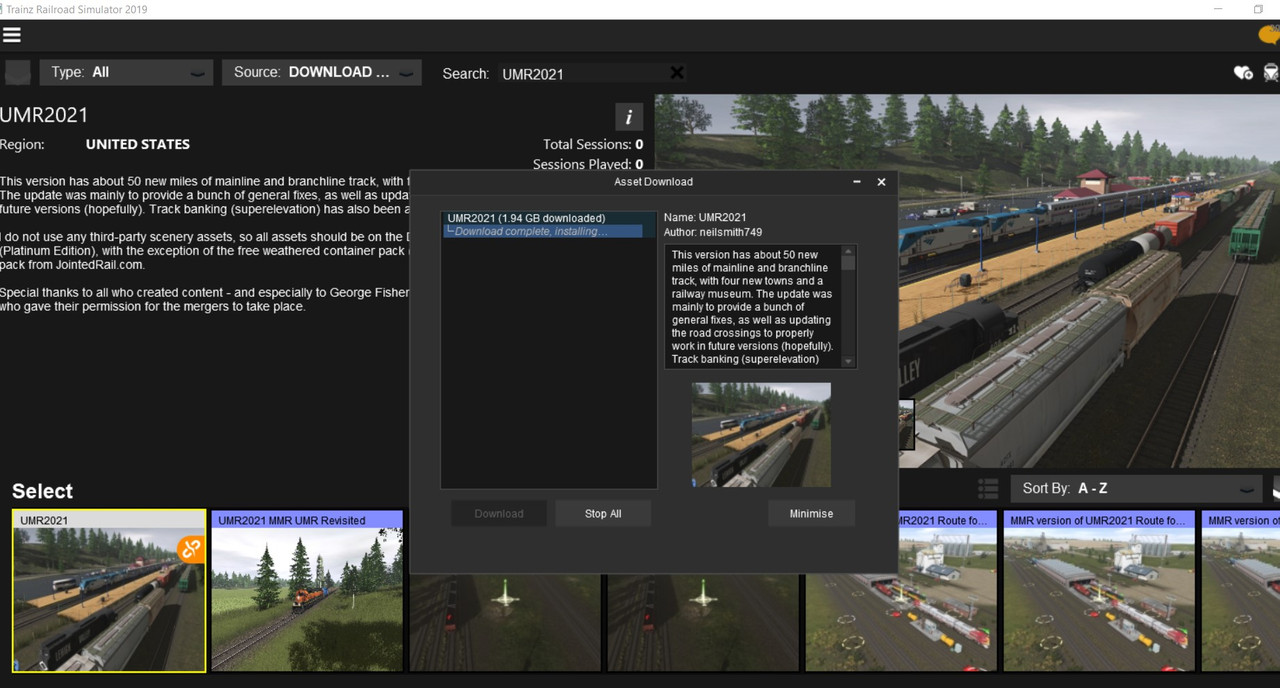Image resolution: width=1280 pixels, height=688 pixels.
Task: Click 'Name: UMR2021' text in dialog
Action: 705,217
